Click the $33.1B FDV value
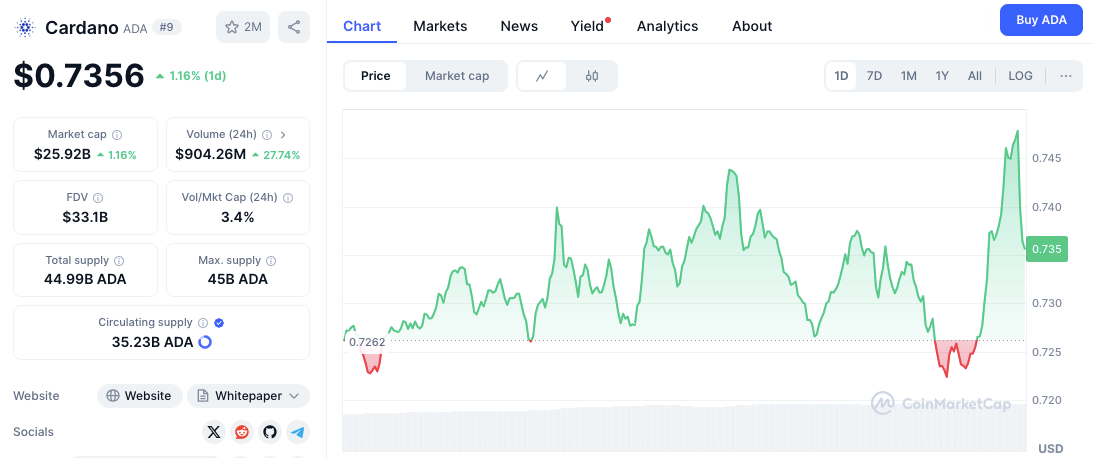The image size is (1093, 458). pyautogui.click(x=85, y=217)
